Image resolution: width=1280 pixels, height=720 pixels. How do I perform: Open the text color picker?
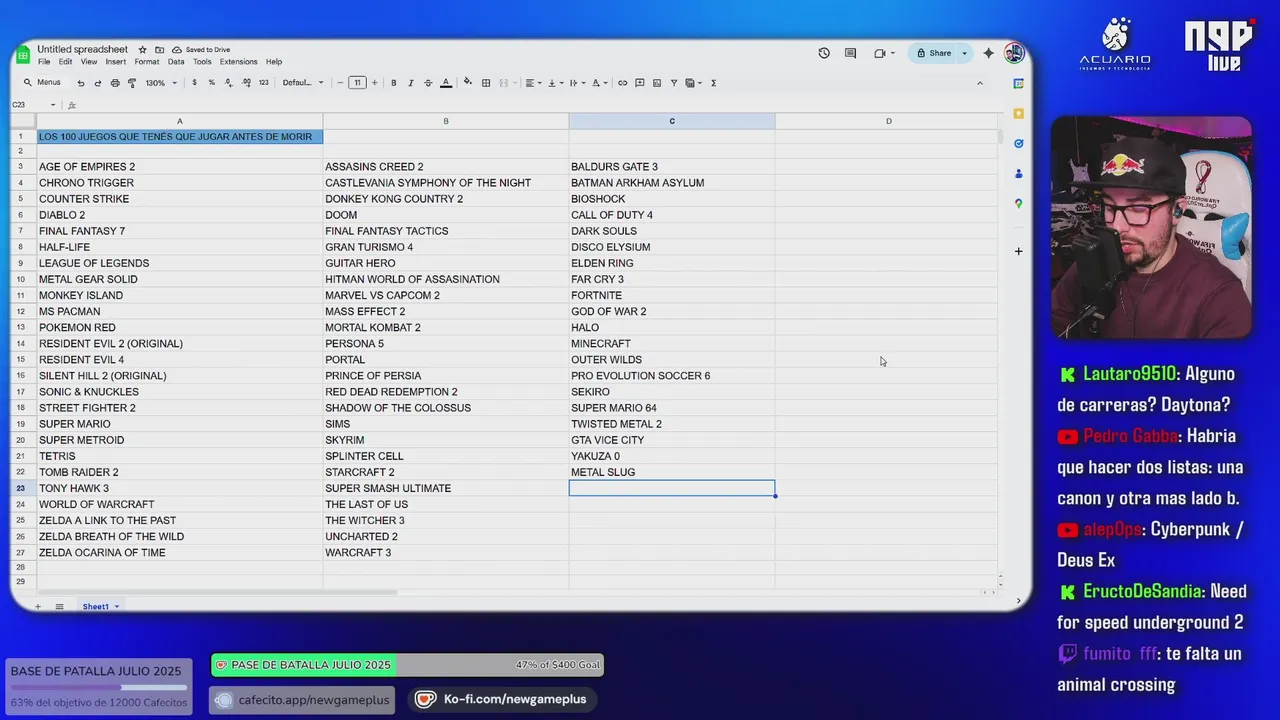pyautogui.click(x=446, y=83)
